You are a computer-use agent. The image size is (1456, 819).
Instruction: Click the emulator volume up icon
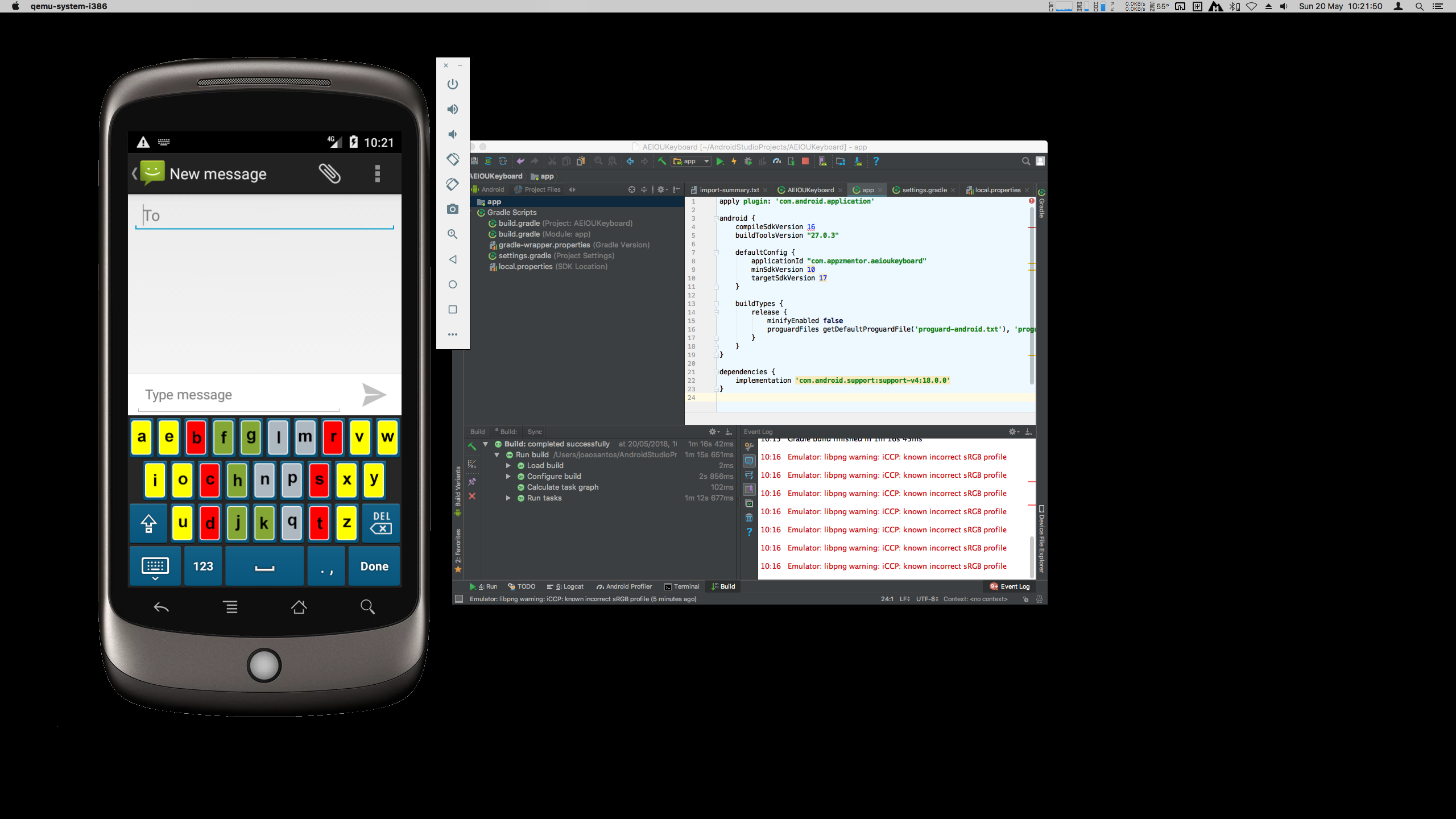pyautogui.click(x=453, y=109)
